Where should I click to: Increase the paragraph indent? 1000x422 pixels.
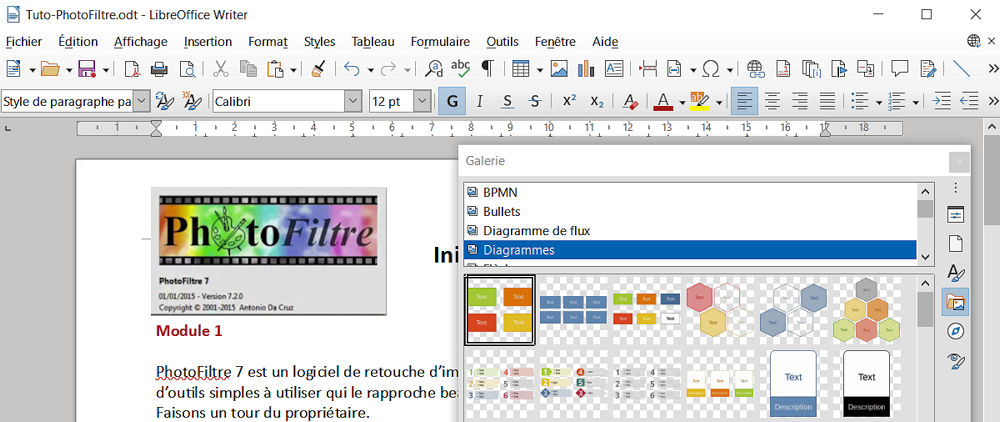tap(941, 101)
